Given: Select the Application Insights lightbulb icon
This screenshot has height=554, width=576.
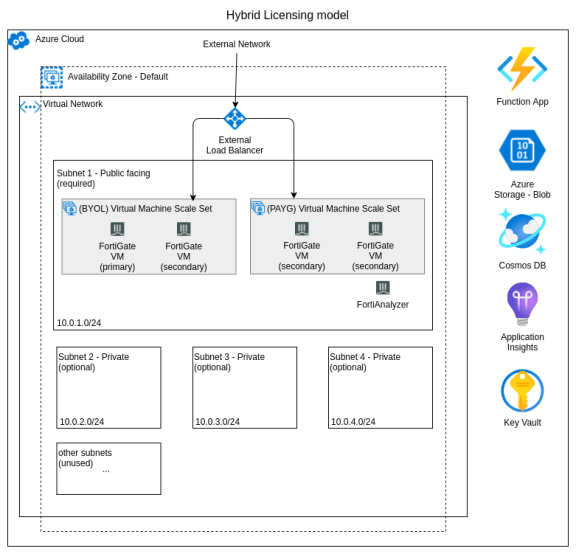Looking at the screenshot, I should pyautogui.click(x=522, y=304).
